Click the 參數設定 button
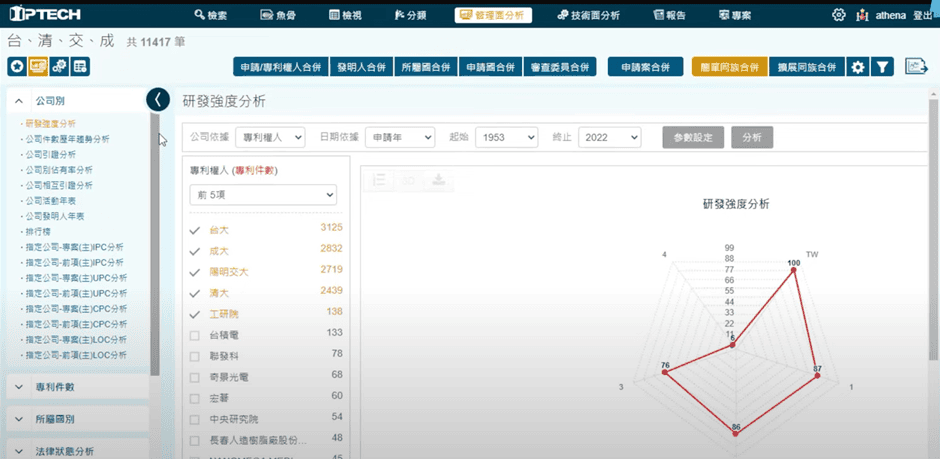Screen dimensions: 940x459 [693, 137]
